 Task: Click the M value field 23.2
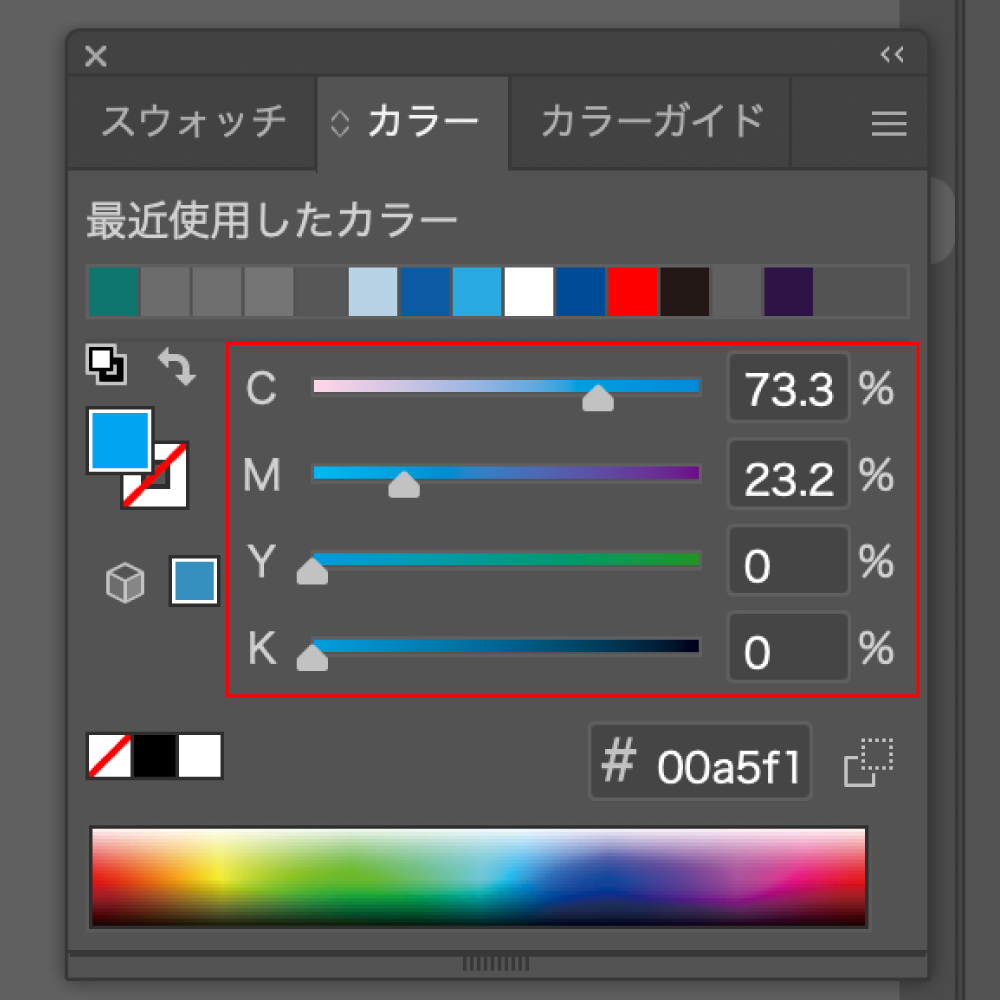click(788, 474)
